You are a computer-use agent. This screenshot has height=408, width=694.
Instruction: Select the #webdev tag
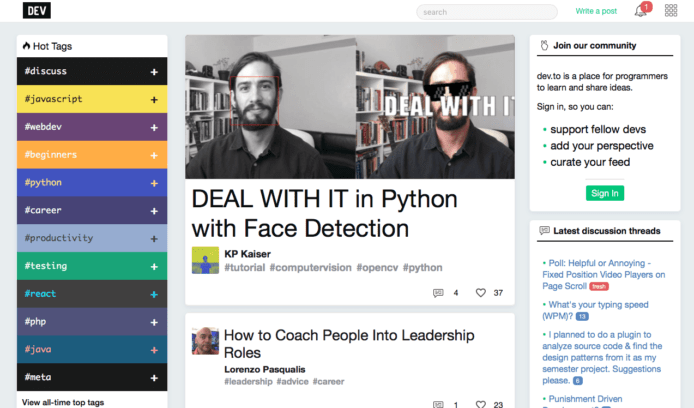[x=44, y=127]
